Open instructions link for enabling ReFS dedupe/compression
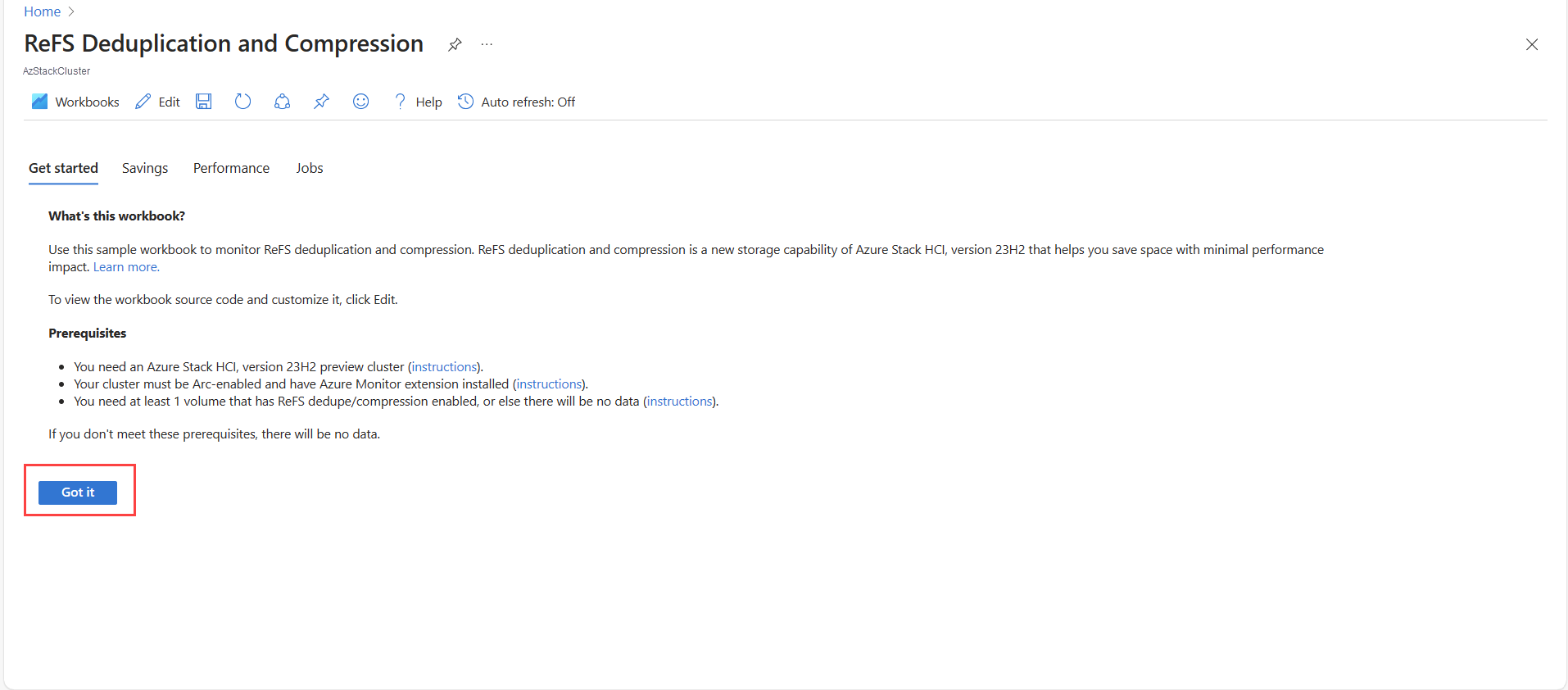1568x690 pixels. pyautogui.click(x=679, y=402)
